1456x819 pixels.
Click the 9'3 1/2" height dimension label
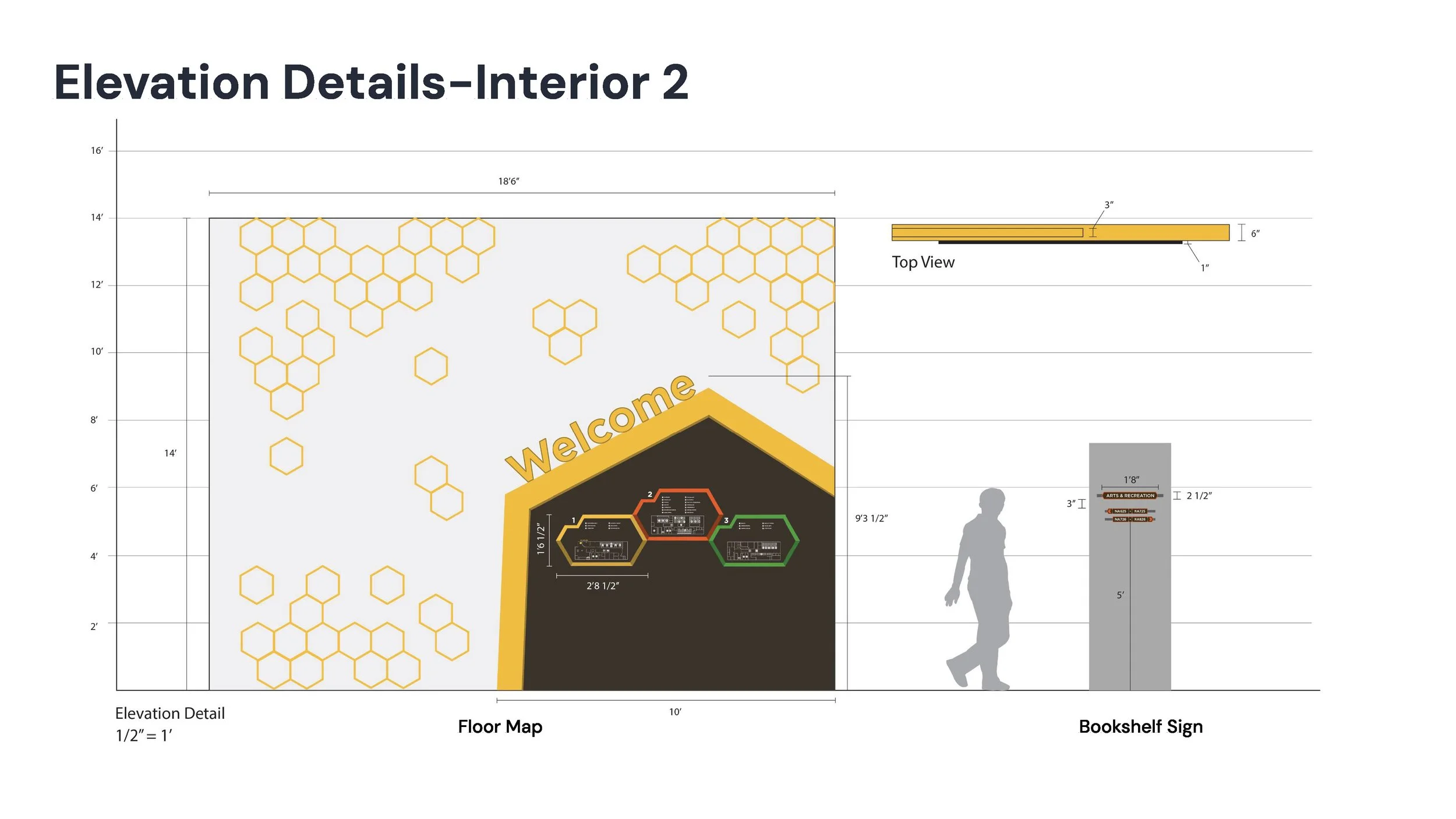coord(871,518)
